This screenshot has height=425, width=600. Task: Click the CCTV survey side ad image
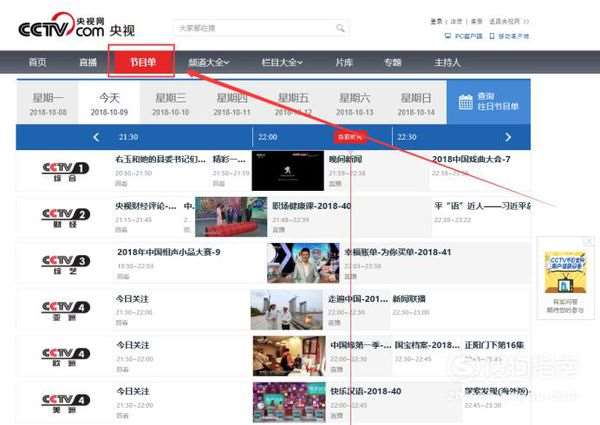click(x=565, y=273)
